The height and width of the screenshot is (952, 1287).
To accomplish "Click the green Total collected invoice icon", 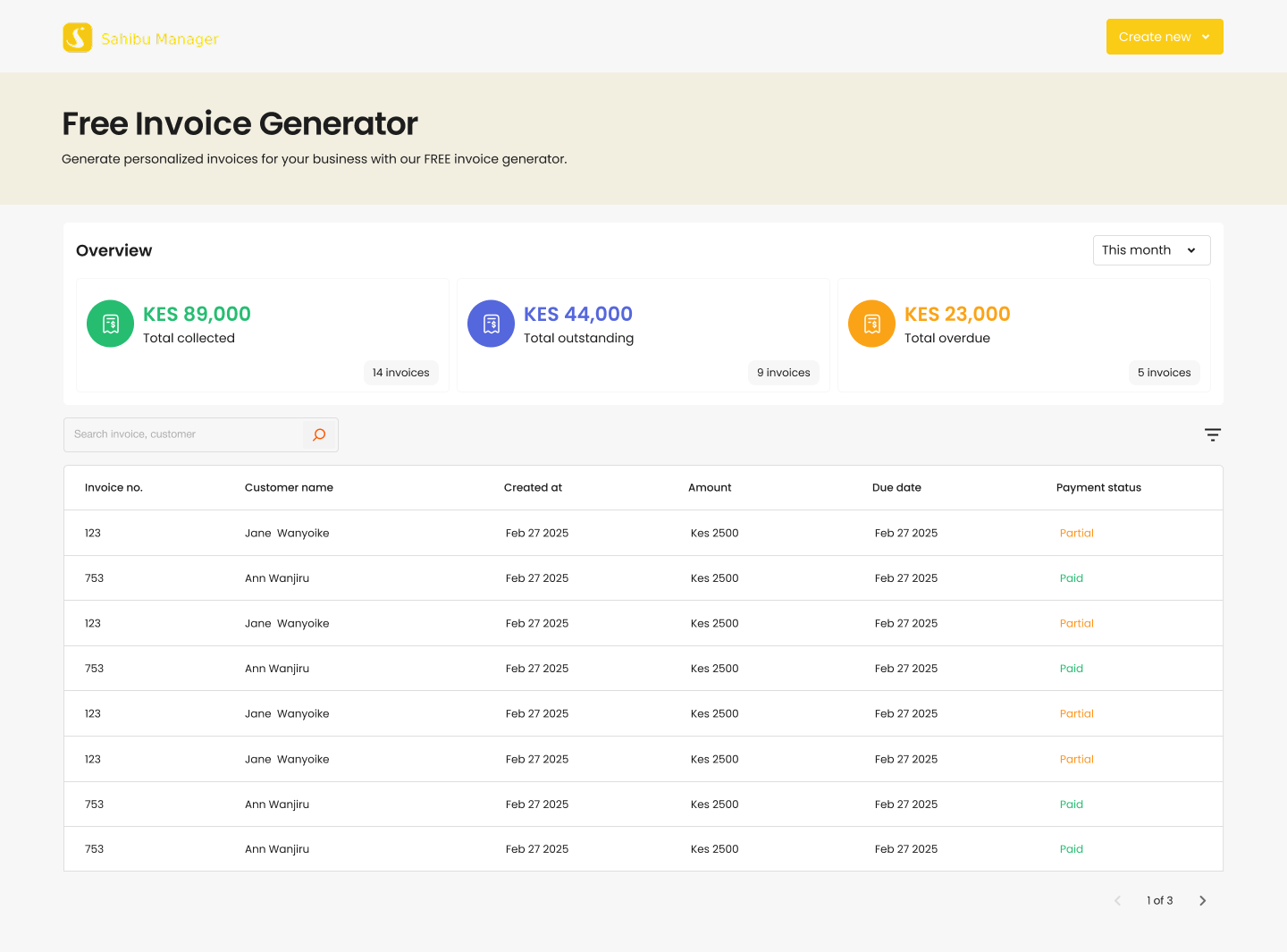I will 110,324.
